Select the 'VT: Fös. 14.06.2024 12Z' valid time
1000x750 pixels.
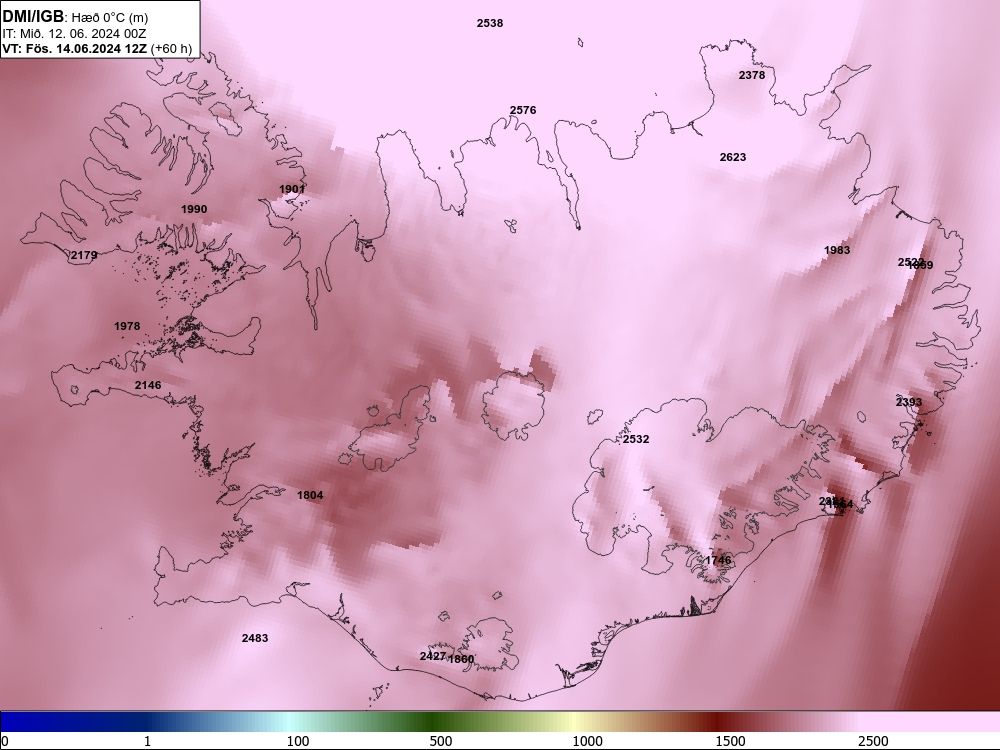point(75,48)
